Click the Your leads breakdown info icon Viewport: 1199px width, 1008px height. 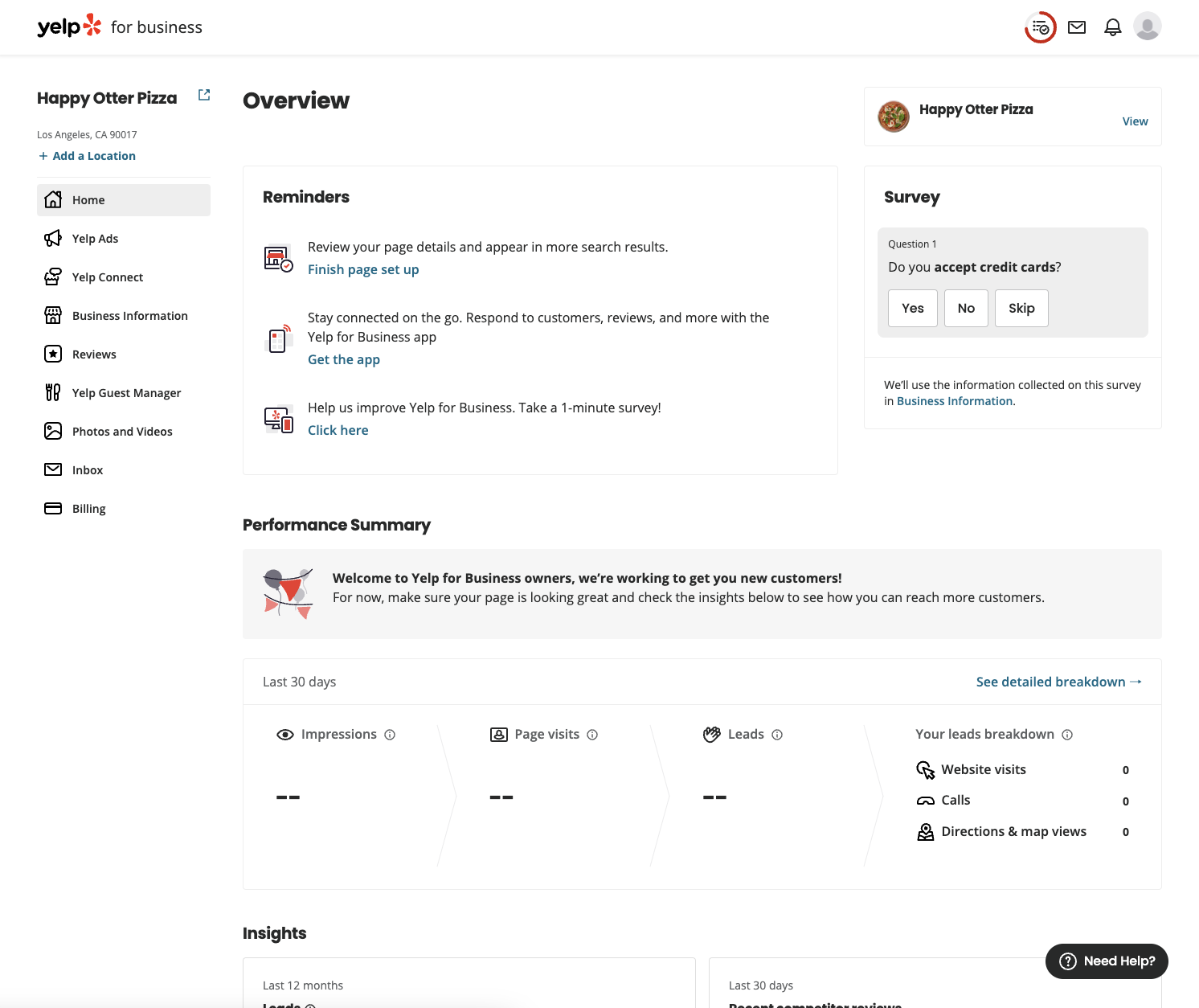pos(1067,735)
